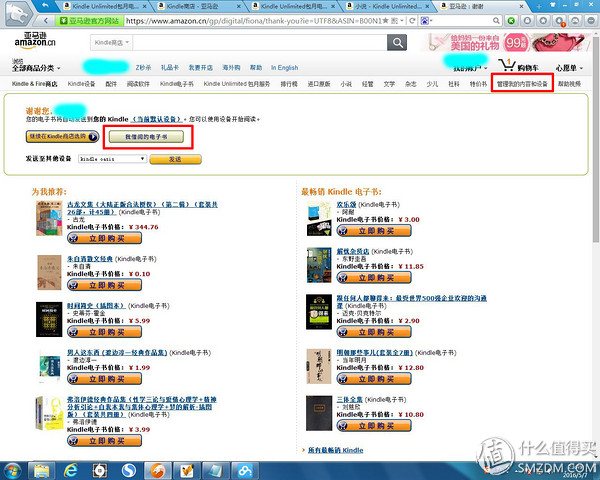Click the browser search box magnifier icon
Image resolution: width=600 pixels, height=480 pixels.
tap(496, 21)
